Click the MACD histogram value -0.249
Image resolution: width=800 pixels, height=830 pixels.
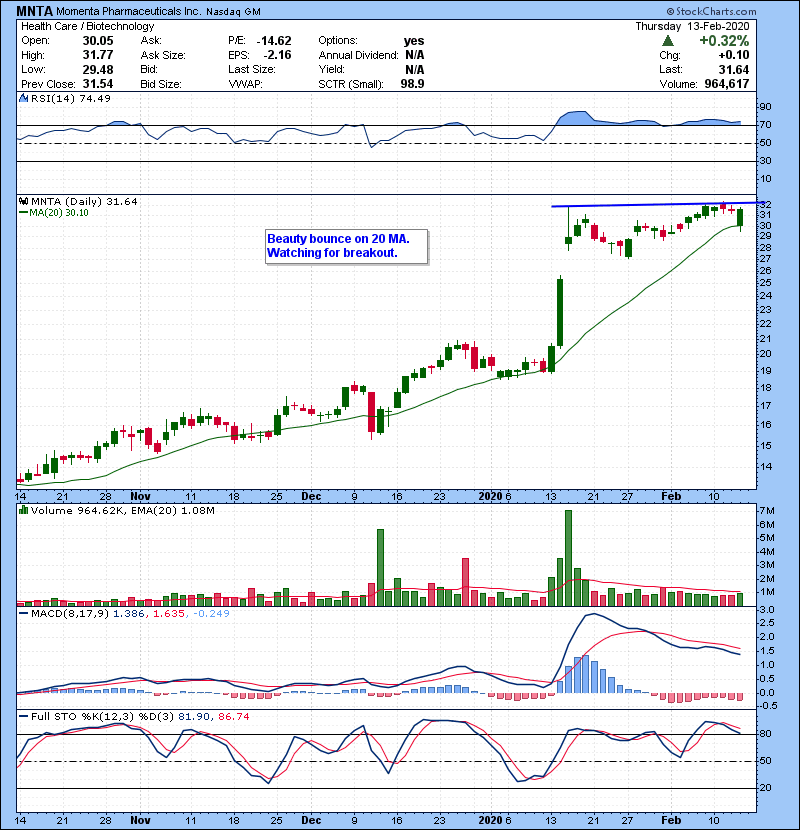[x=211, y=614]
